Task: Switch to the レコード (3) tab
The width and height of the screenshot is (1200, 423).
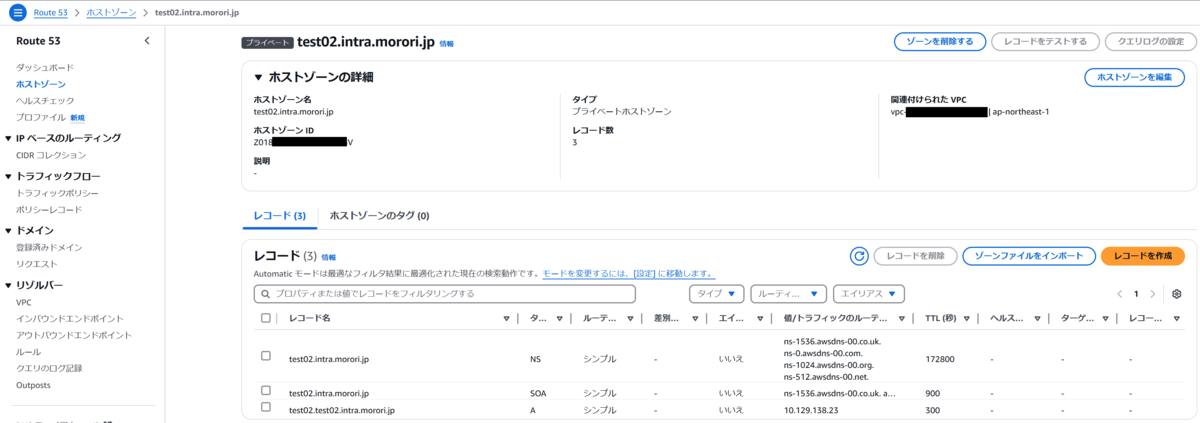Action: pyautogui.click(x=280, y=215)
